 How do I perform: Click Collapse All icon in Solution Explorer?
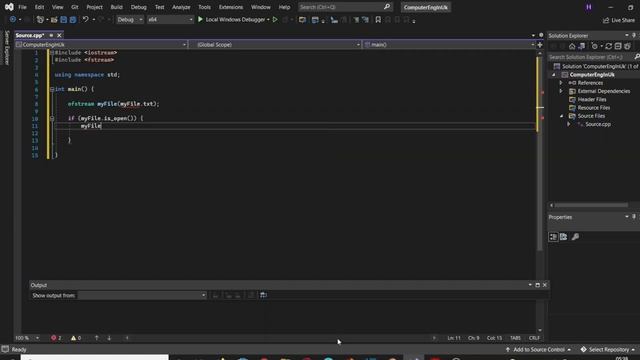618,46
